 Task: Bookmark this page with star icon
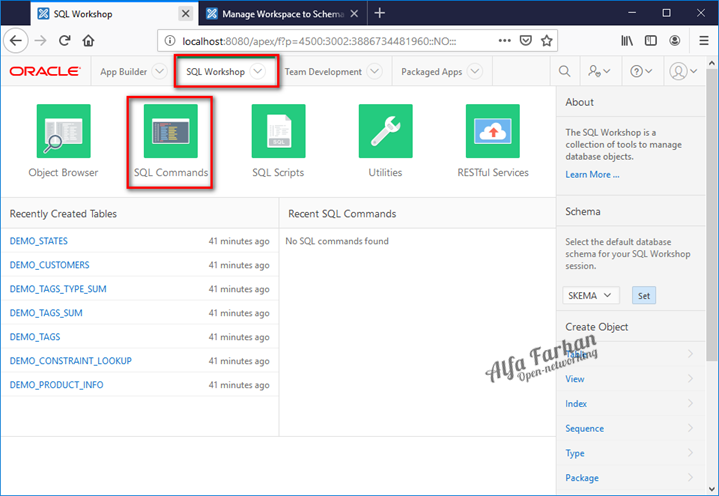pyautogui.click(x=547, y=41)
